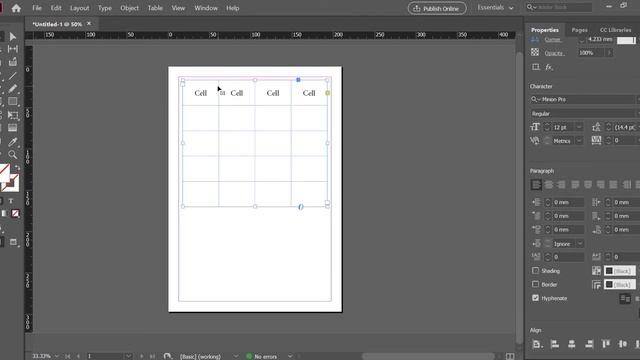Screen dimensions: 640x360
Task: Select the Rectangle tool
Action: (13, 102)
